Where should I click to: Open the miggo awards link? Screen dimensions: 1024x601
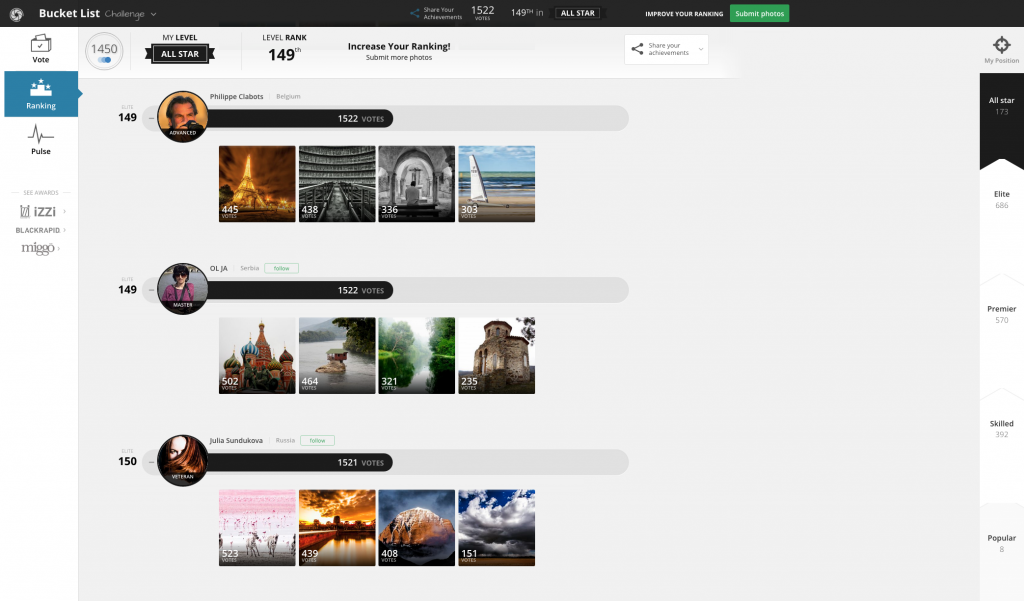tap(38, 248)
